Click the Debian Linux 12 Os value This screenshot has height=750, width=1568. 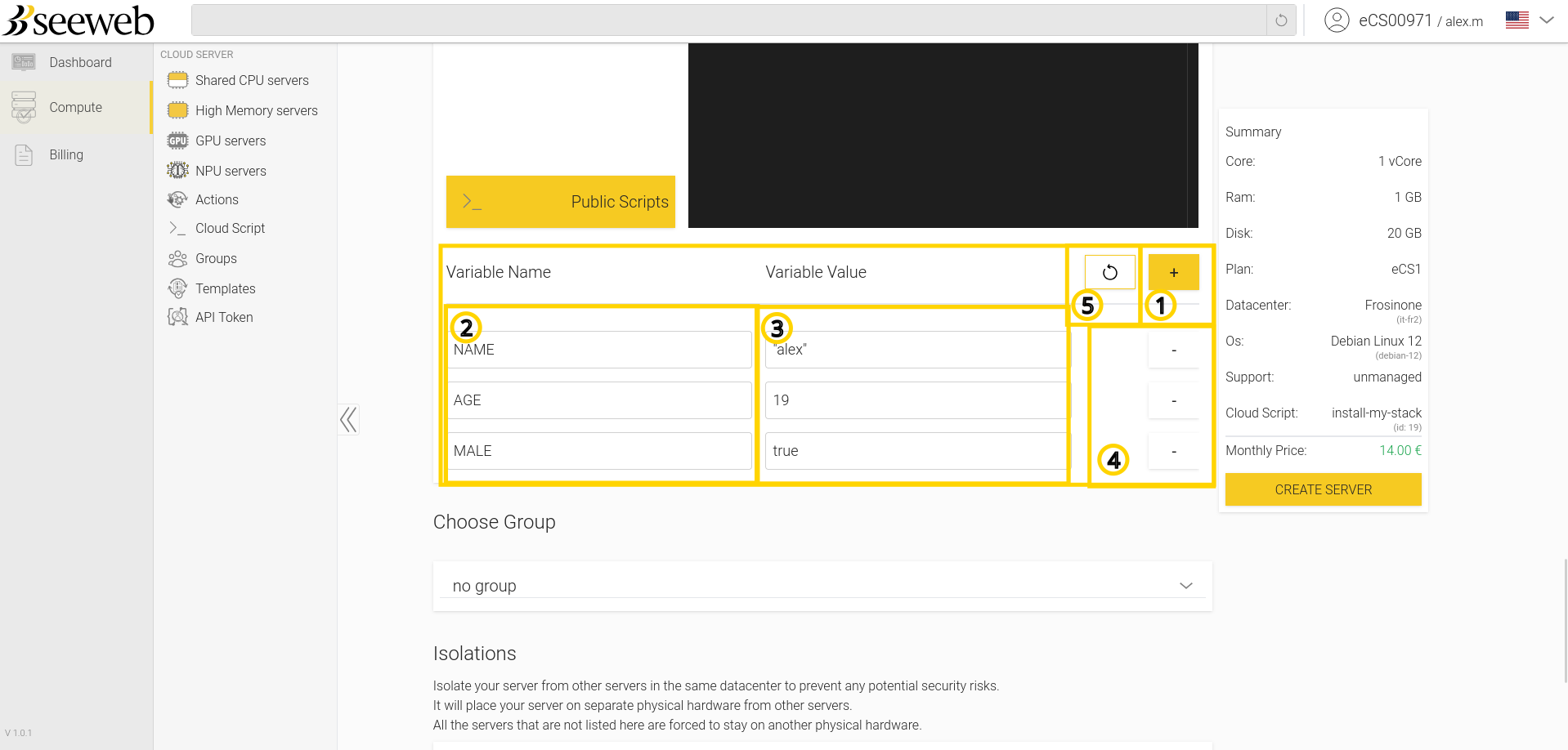pyautogui.click(x=1376, y=341)
